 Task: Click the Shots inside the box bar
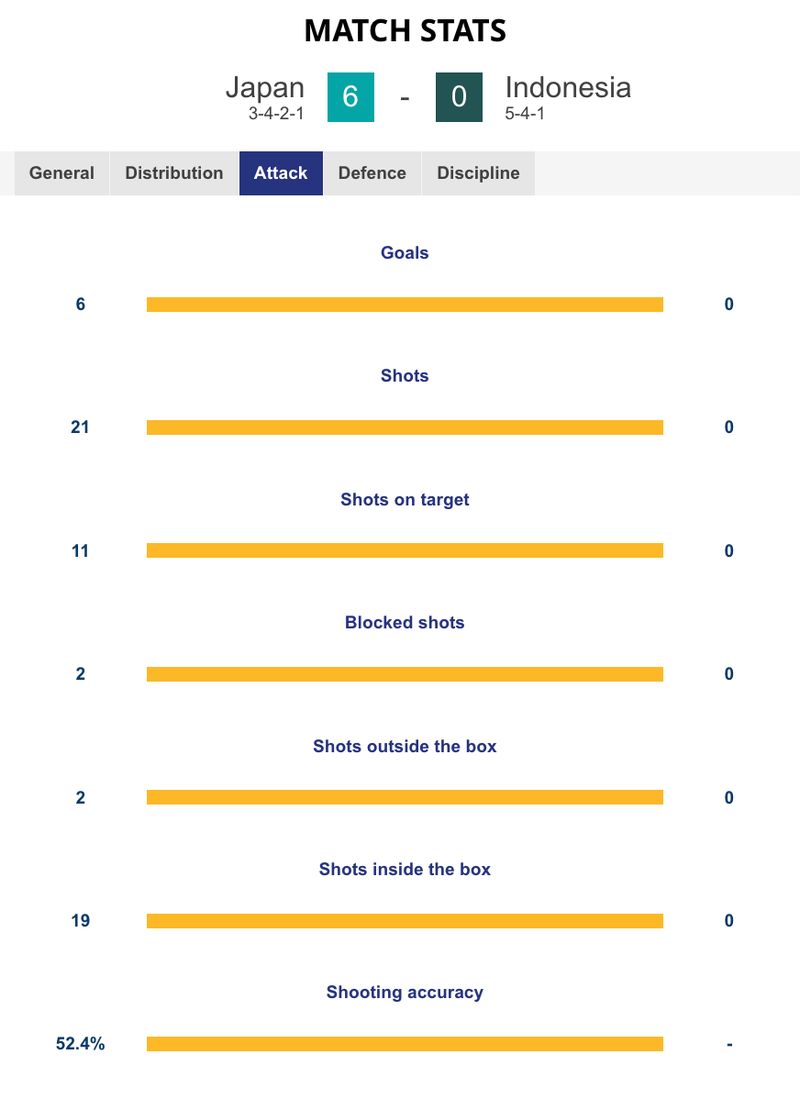pos(405,921)
